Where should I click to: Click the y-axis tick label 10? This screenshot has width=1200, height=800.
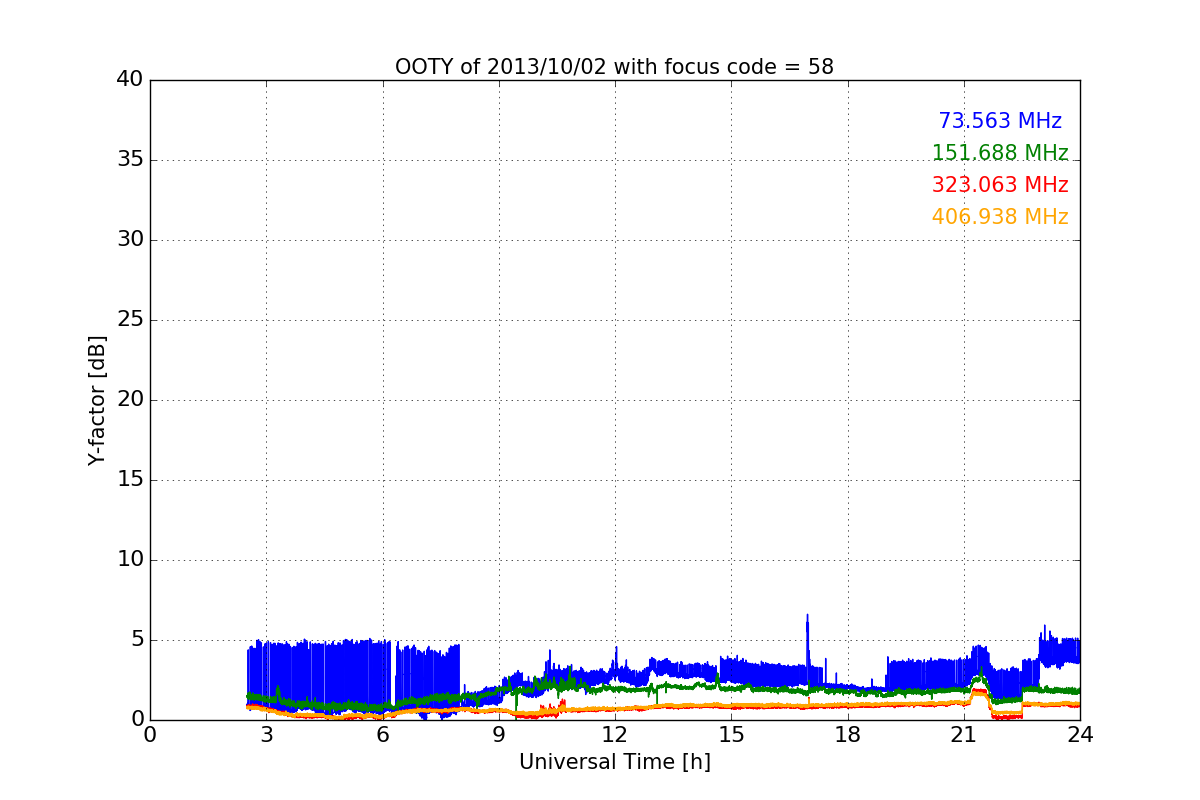tap(129, 560)
